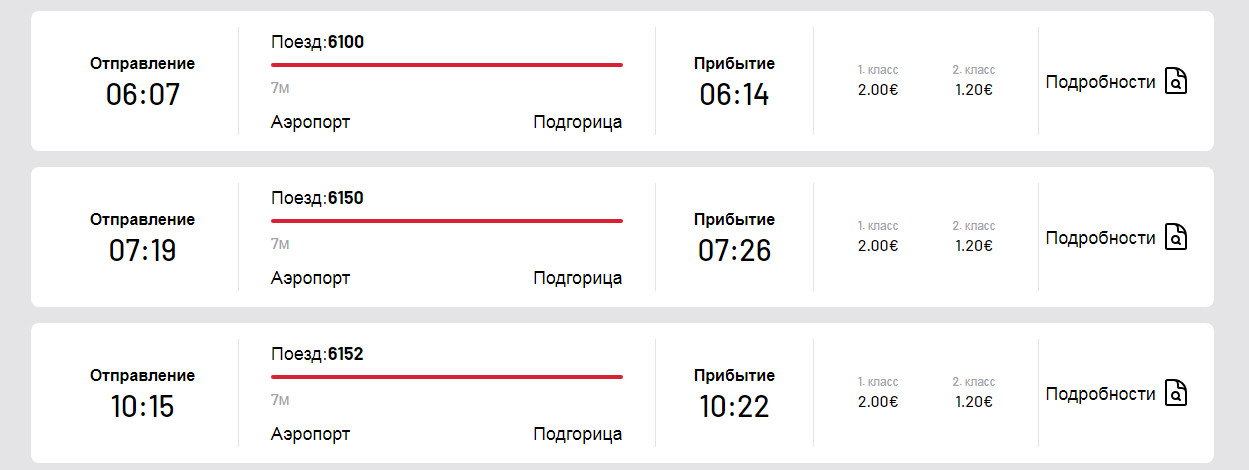Click the 10:22 arrival time
The width and height of the screenshot is (1249, 470).
(x=734, y=407)
